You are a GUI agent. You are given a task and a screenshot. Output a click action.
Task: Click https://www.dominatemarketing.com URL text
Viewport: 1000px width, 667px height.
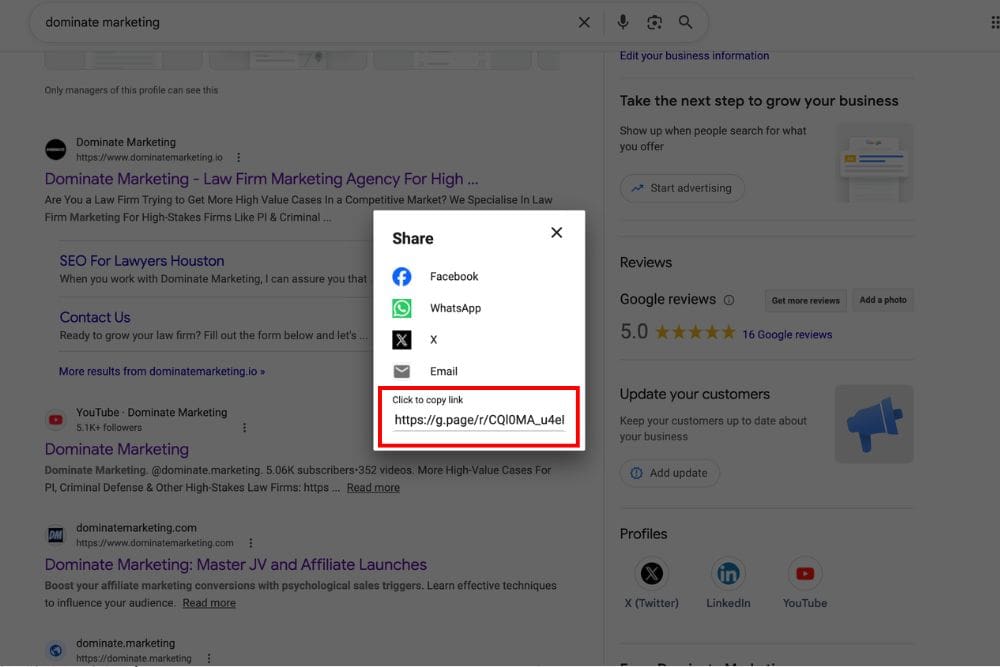pos(155,543)
